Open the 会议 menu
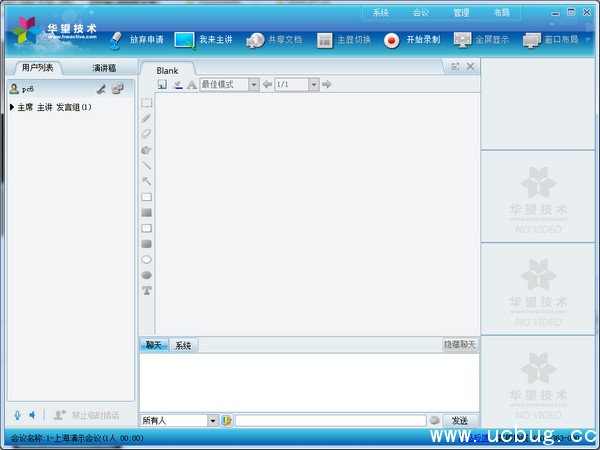The width and height of the screenshot is (600, 450). click(x=422, y=13)
